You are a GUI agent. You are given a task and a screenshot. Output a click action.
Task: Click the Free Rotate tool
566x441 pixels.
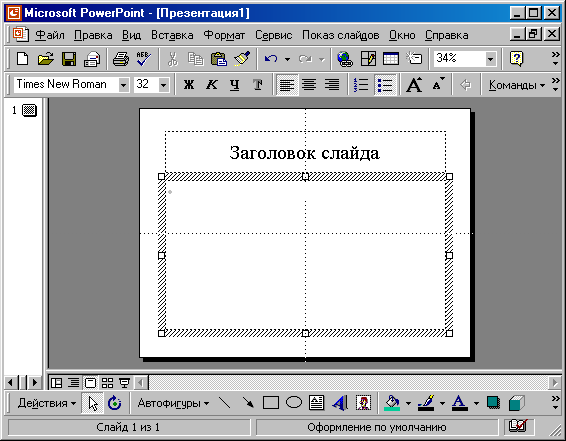115,403
